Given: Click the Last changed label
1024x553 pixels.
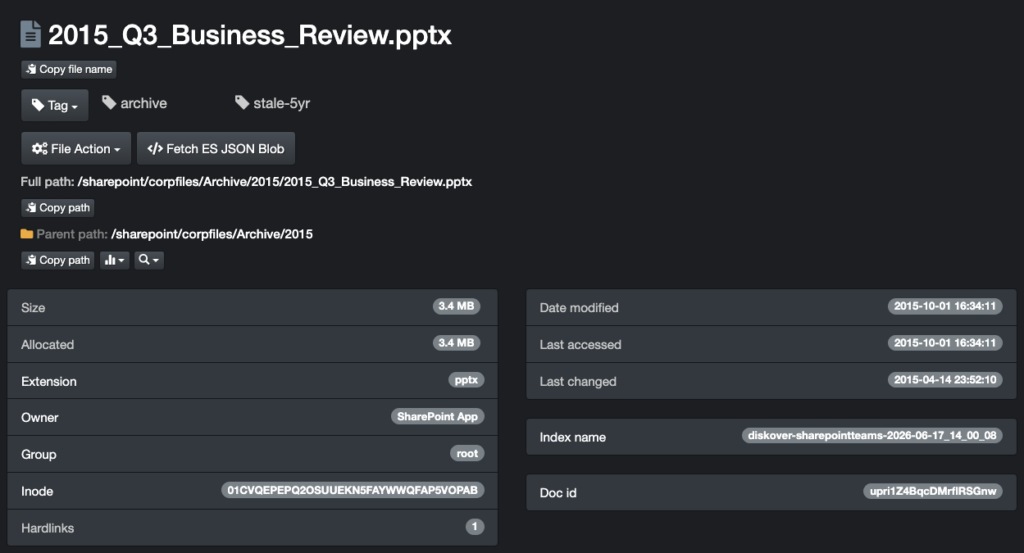Looking at the screenshot, I should (577, 381).
